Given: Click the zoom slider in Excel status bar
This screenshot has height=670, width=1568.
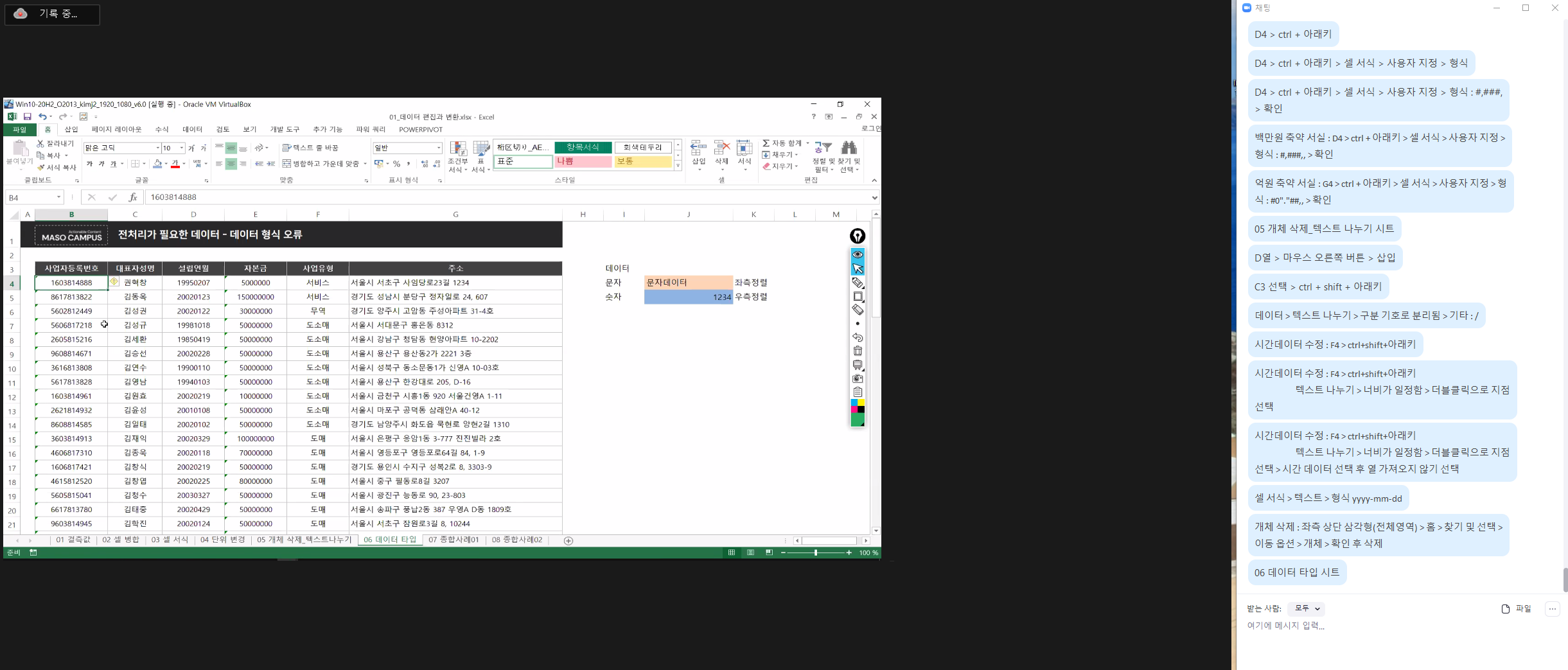Looking at the screenshot, I should [x=816, y=552].
